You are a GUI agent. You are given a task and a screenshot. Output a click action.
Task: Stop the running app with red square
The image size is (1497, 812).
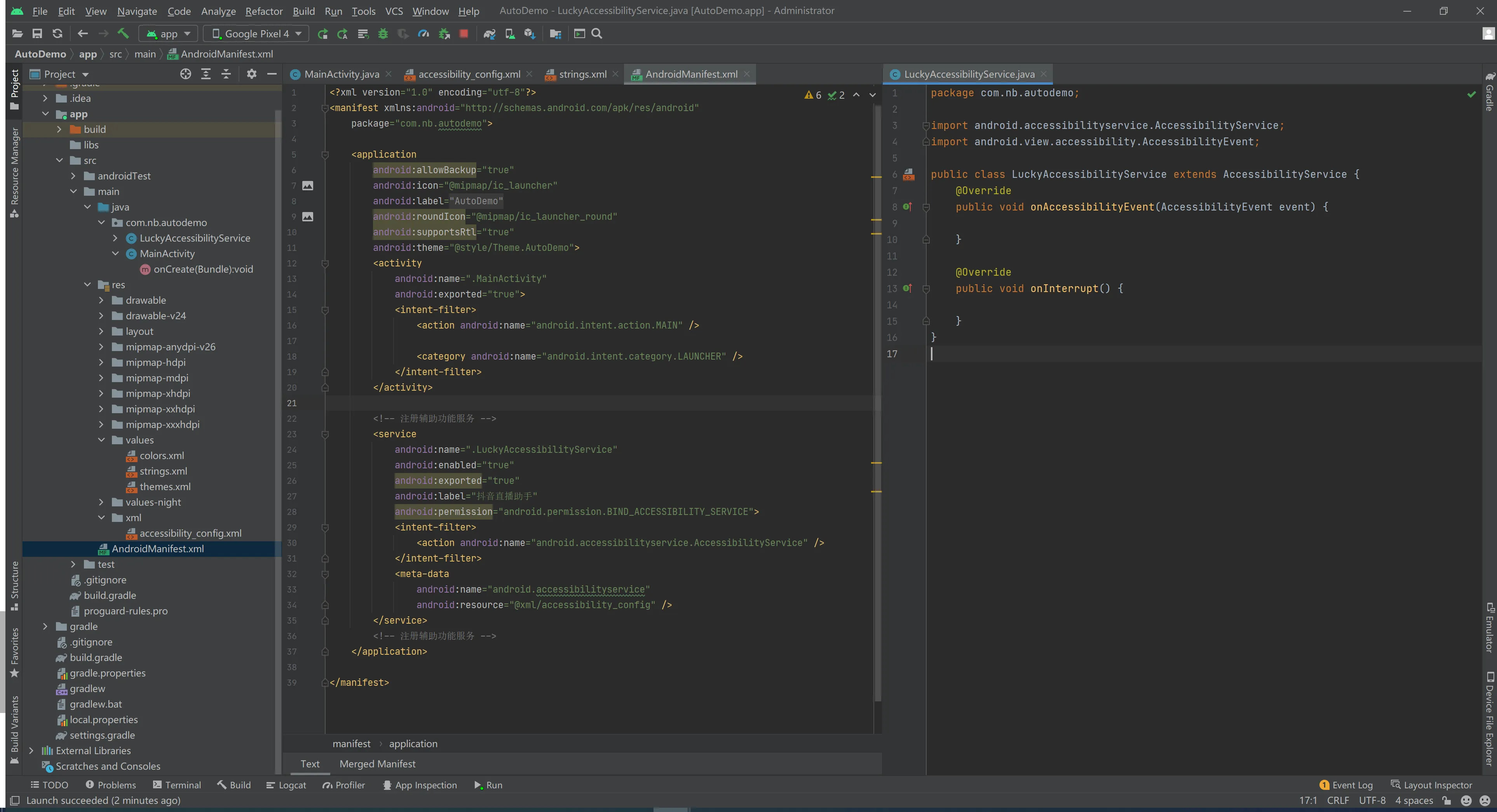click(x=464, y=34)
